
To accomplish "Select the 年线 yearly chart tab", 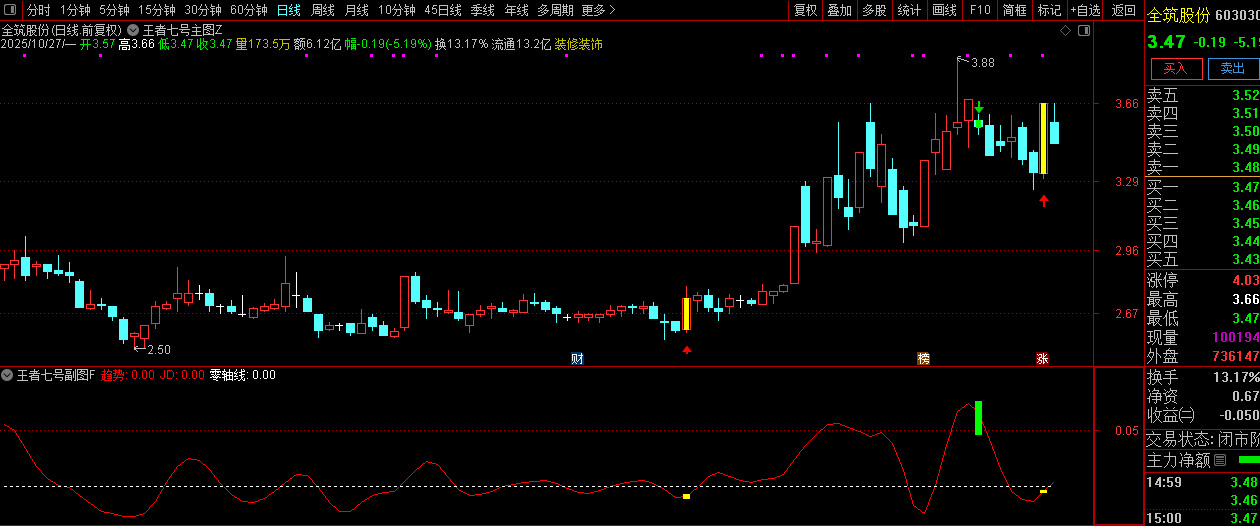I will [516, 10].
